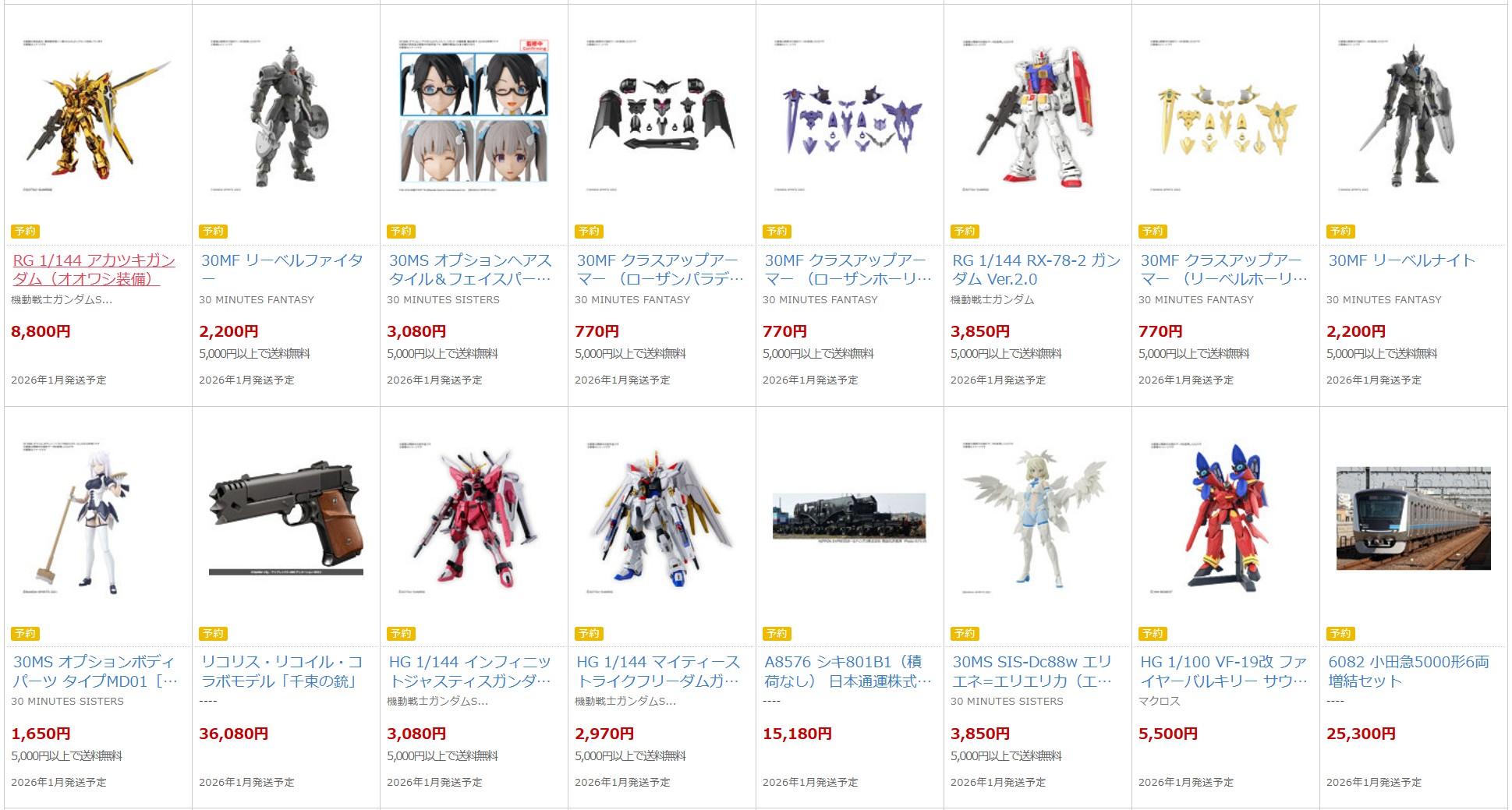Open 30MS オプションヘアスタイル product thumbnail
The height and width of the screenshot is (810, 1512).
pos(474,117)
